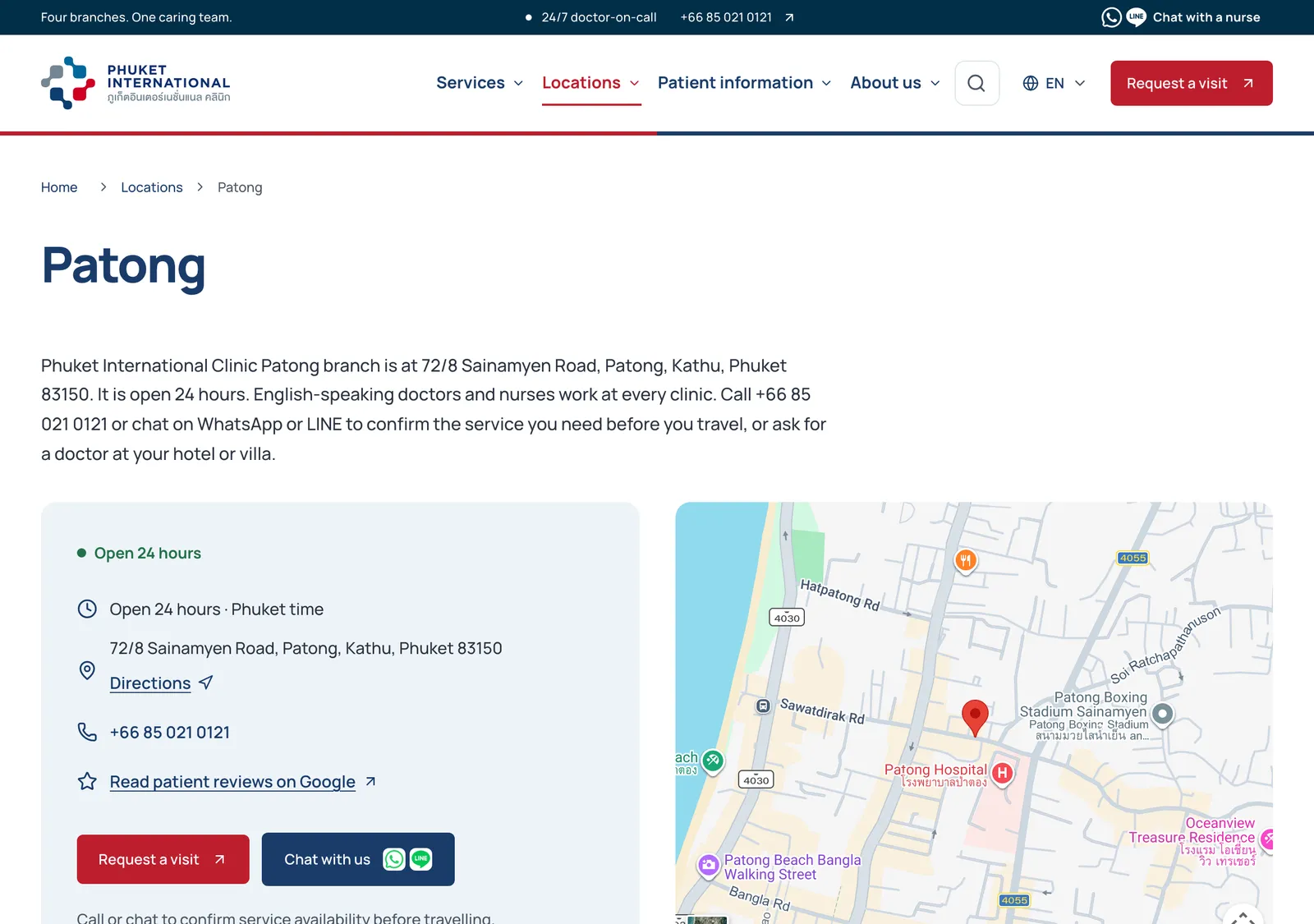This screenshot has width=1314, height=924.
Task: Click the LINE icon in Chat with us button
Action: point(420,859)
